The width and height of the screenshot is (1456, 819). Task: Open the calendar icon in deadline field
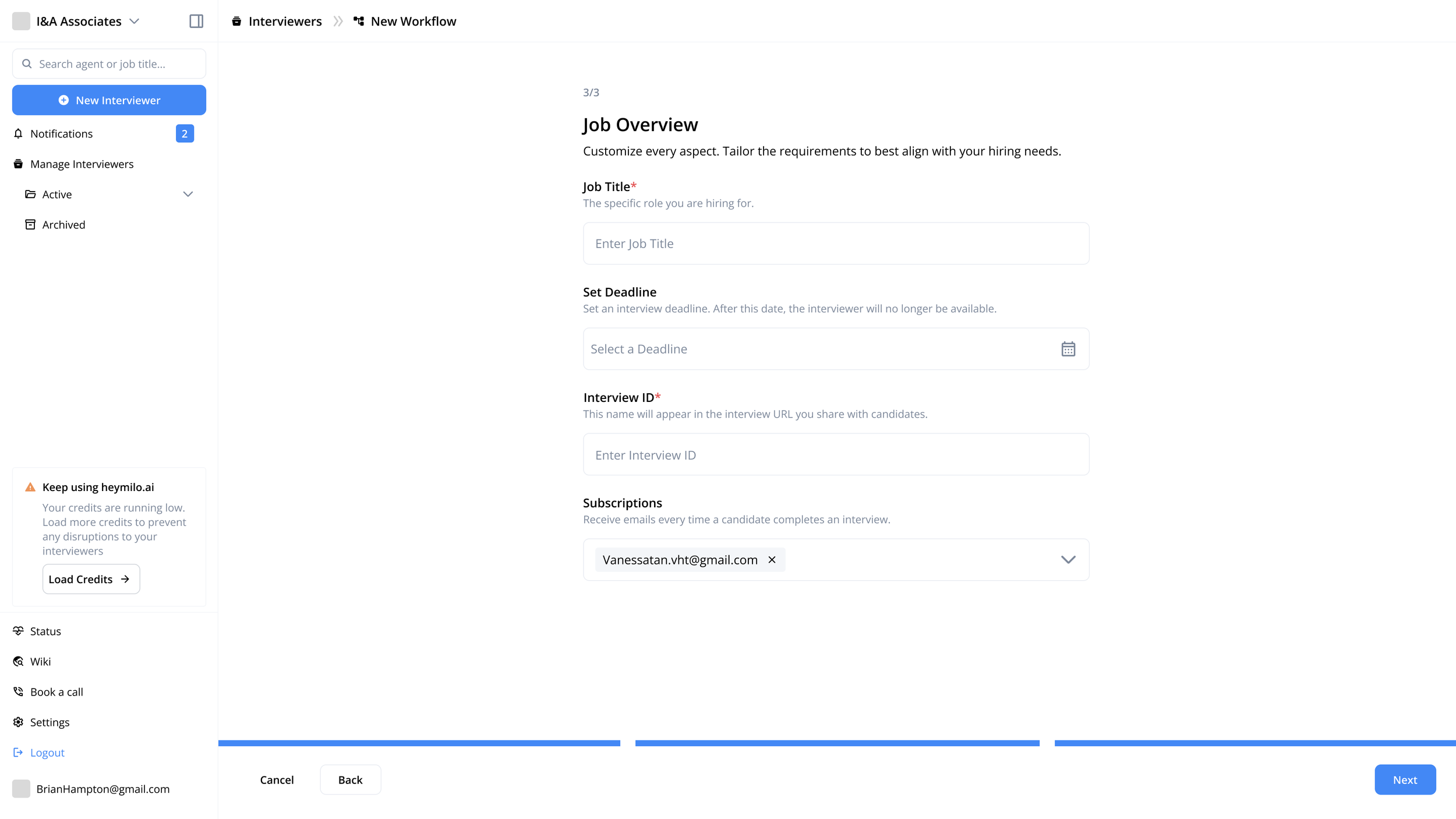coord(1068,349)
